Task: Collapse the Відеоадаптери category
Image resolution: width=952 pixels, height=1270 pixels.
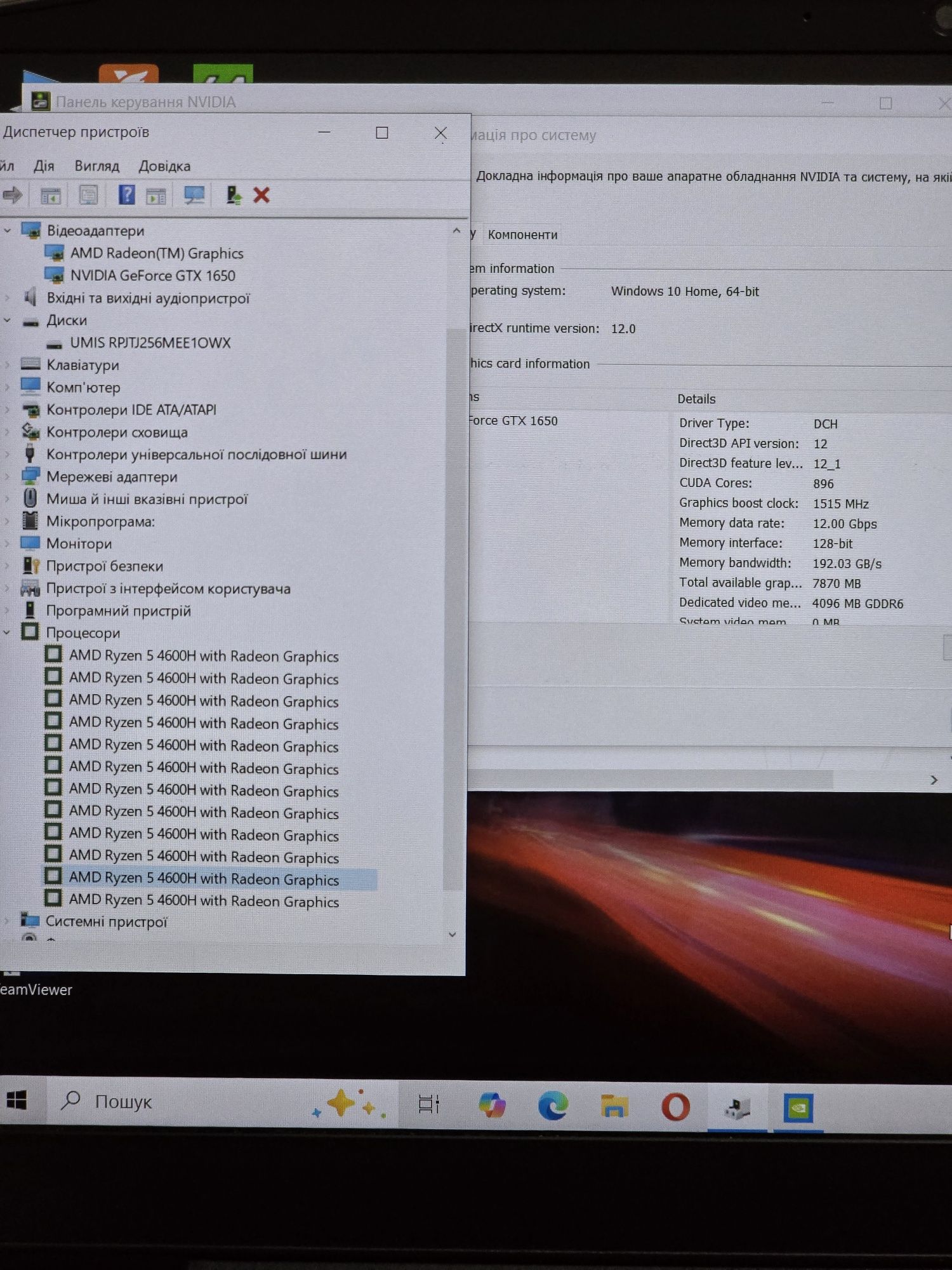Action: (x=8, y=231)
